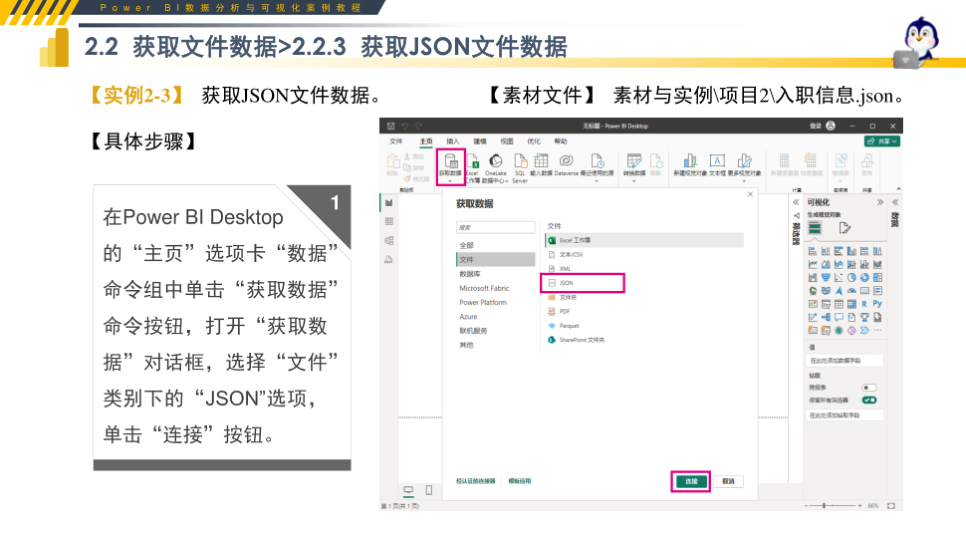Click the 搜索 box in dialog
The image size is (966, 544).
[x=495, y=227]
